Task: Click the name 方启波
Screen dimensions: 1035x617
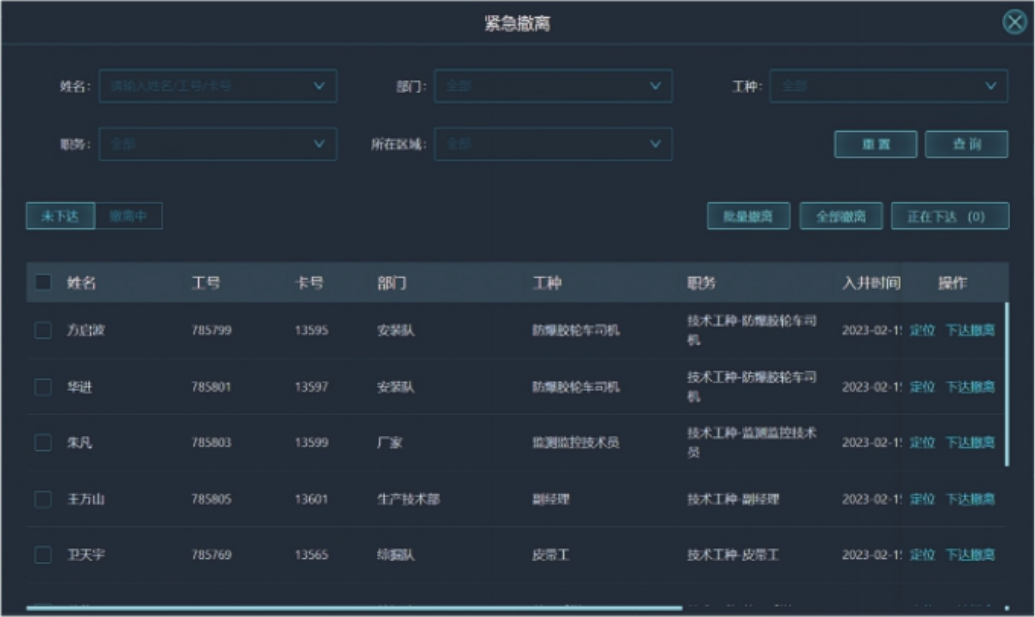Action: pyautogui.click(x=86, y=330)
